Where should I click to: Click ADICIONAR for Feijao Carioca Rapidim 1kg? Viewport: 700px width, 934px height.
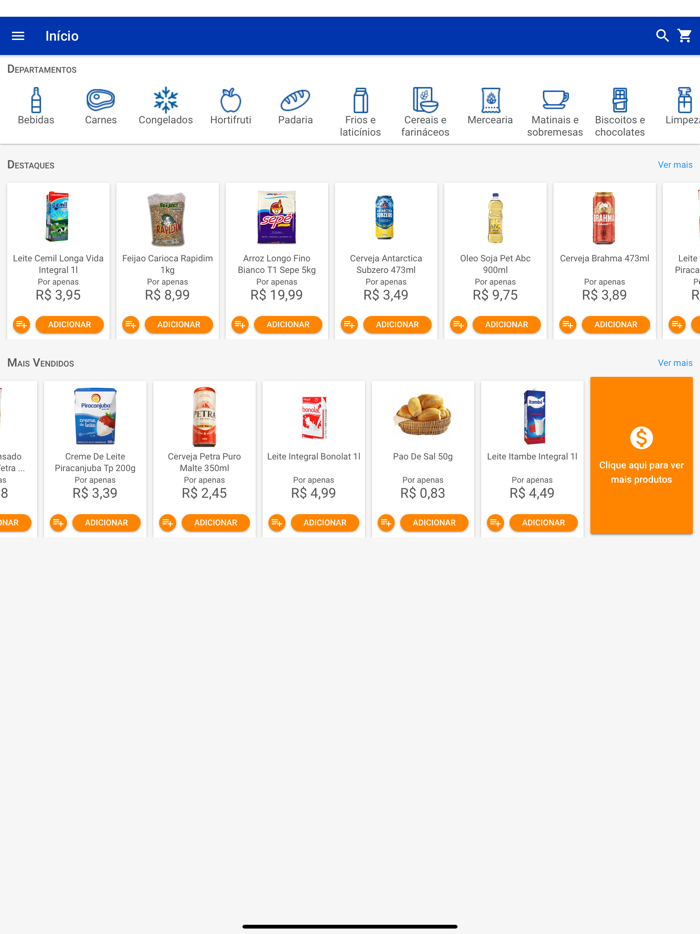click(179, 325)
